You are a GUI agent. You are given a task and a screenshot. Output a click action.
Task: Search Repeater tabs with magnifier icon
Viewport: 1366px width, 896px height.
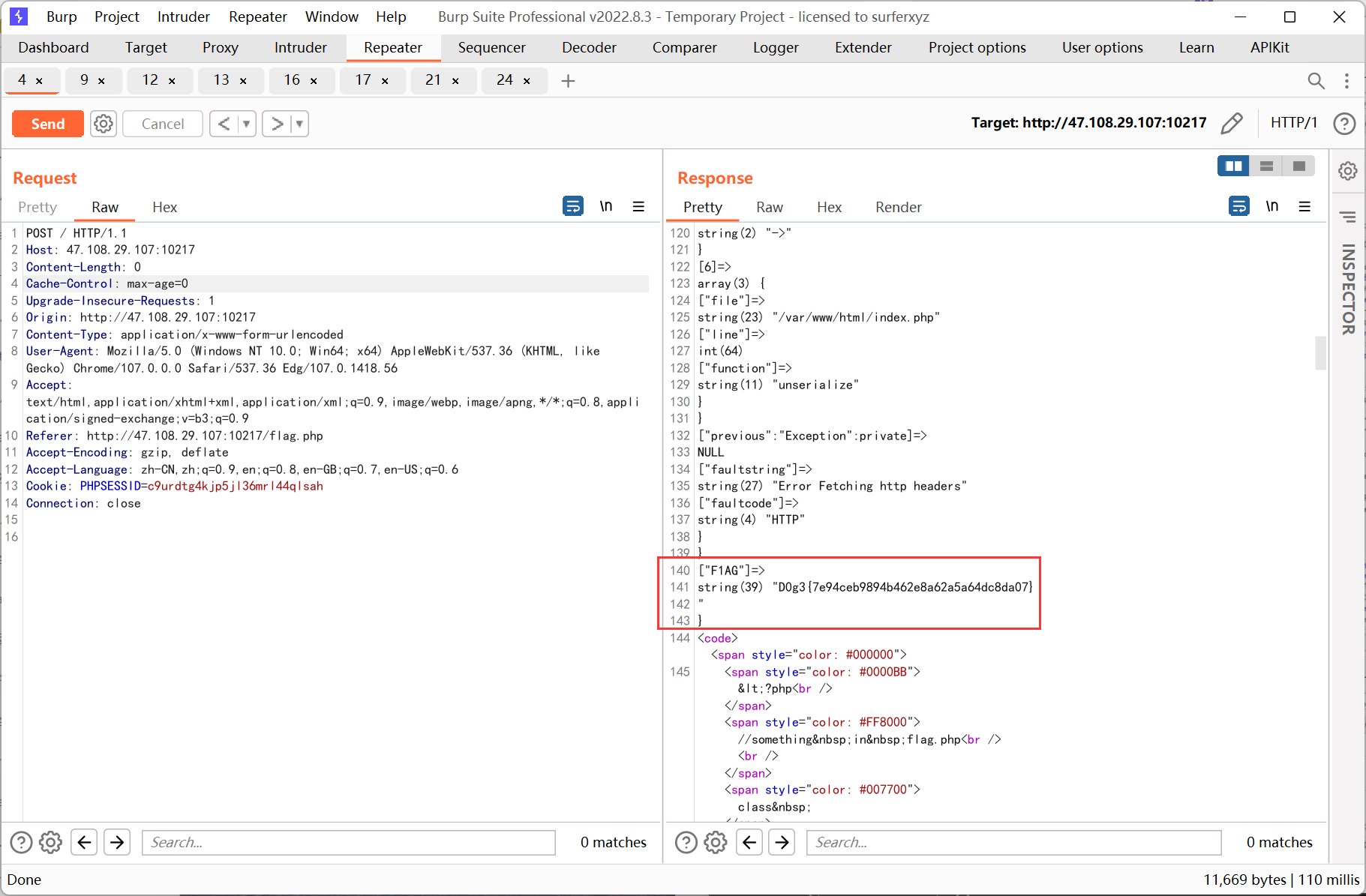1316,80
